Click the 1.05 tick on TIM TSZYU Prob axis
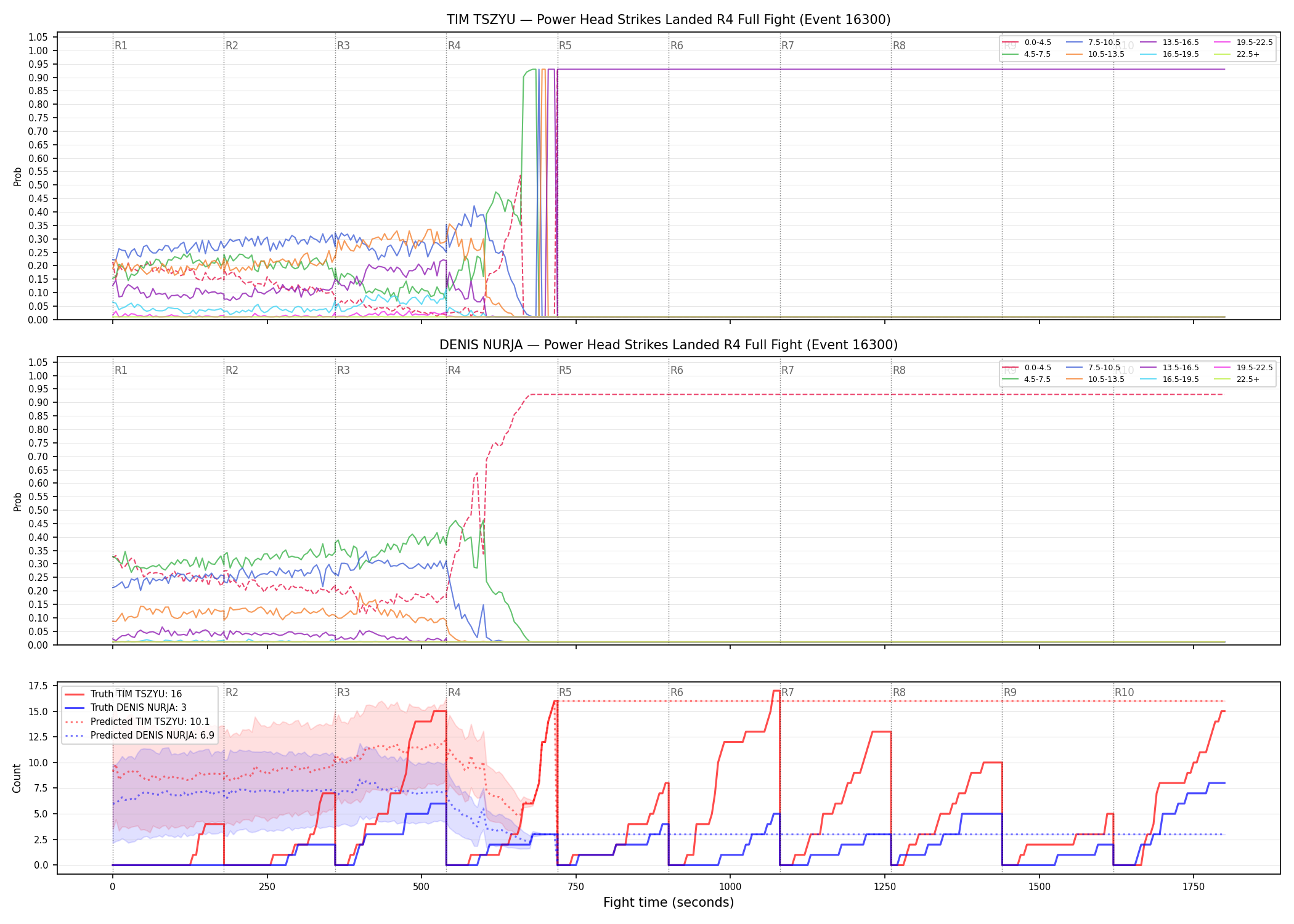 click(x=38, y=38)
